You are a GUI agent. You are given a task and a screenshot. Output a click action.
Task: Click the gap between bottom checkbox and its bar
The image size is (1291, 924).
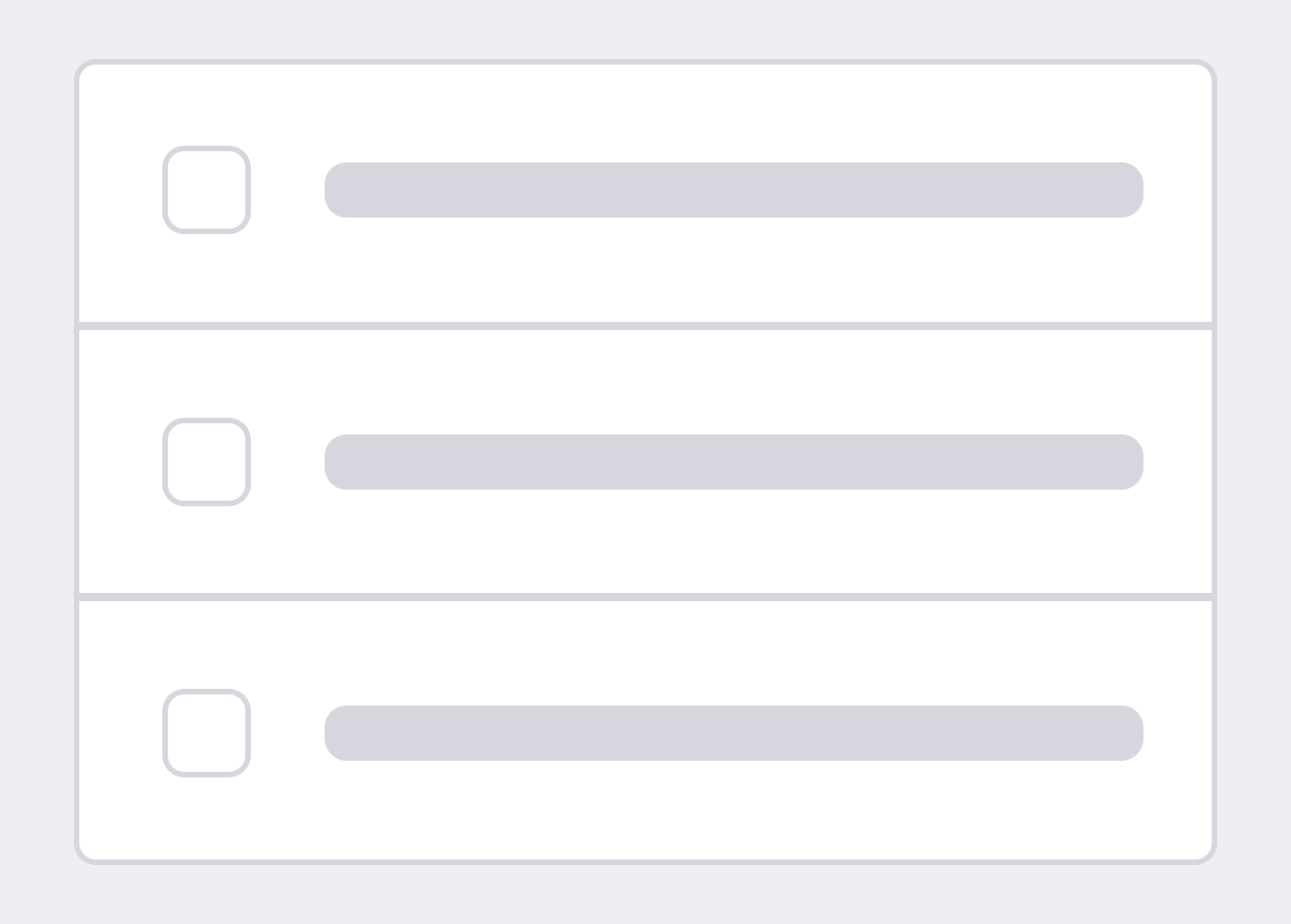point(287,733)
